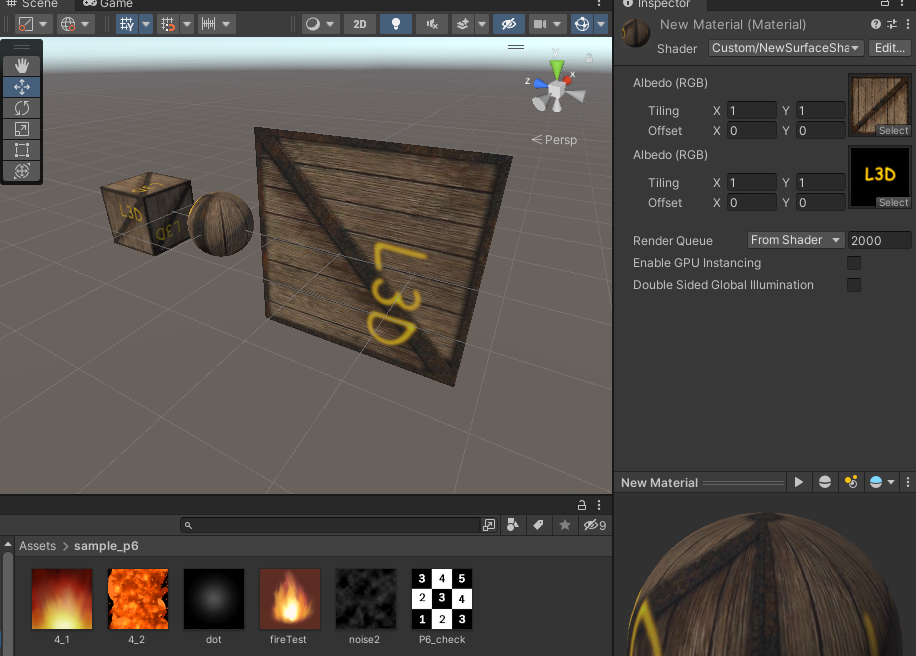The width and height of the screenshot is (916, 656).
Task: Expand grid snapping options arrow
Action: (x=187, y=24)
